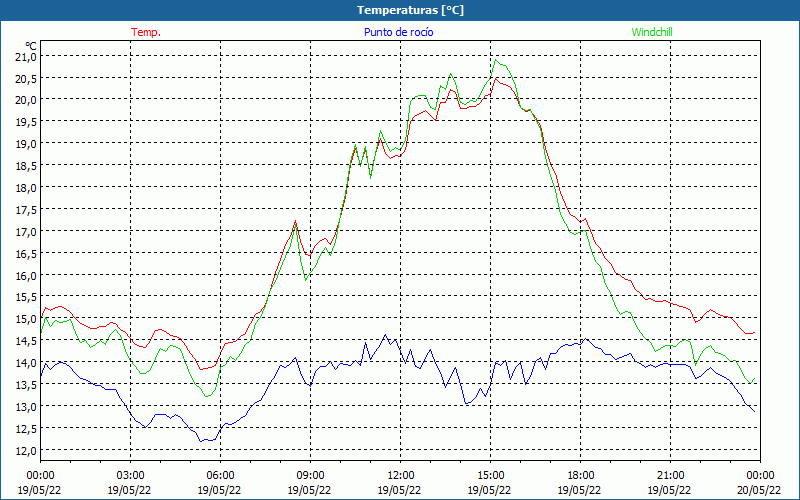Click the 12,5 y-axis value
Screen dimensions: 800x500
[26, 429]
